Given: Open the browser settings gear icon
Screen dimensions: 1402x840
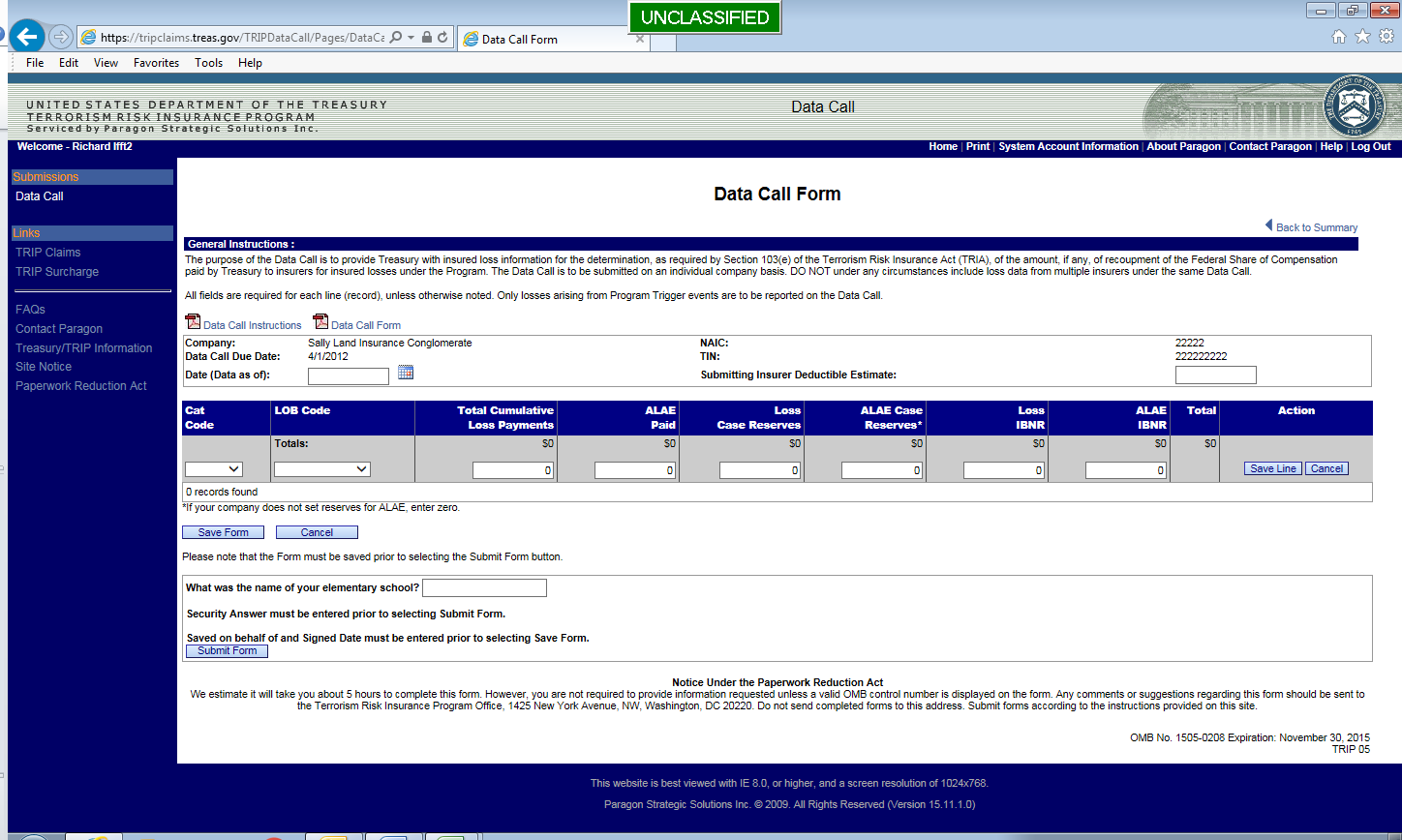Looking at the screenshot, I should (x=1386, y=37).
